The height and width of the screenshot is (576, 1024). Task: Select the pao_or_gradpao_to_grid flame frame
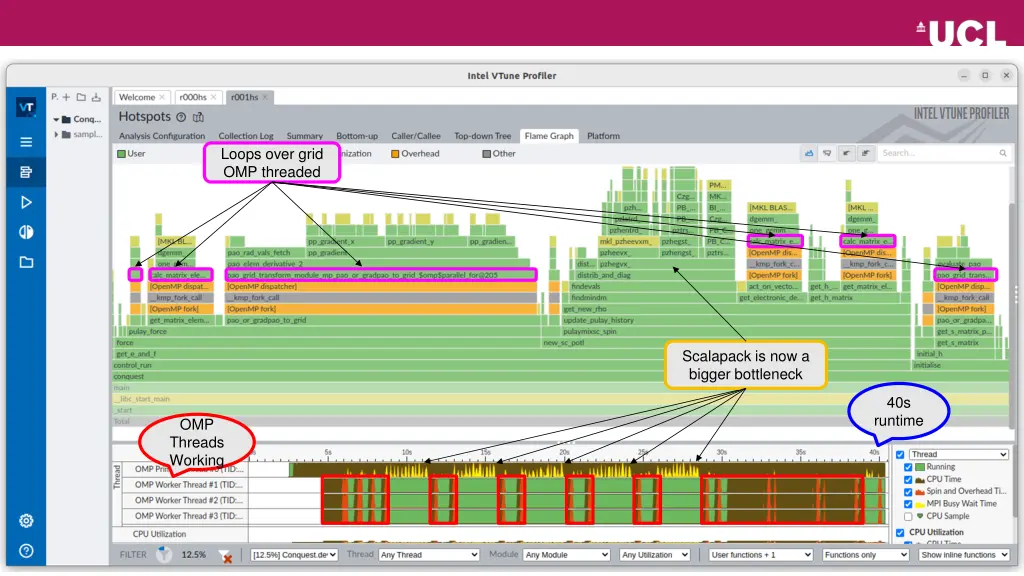pos(383,321)
